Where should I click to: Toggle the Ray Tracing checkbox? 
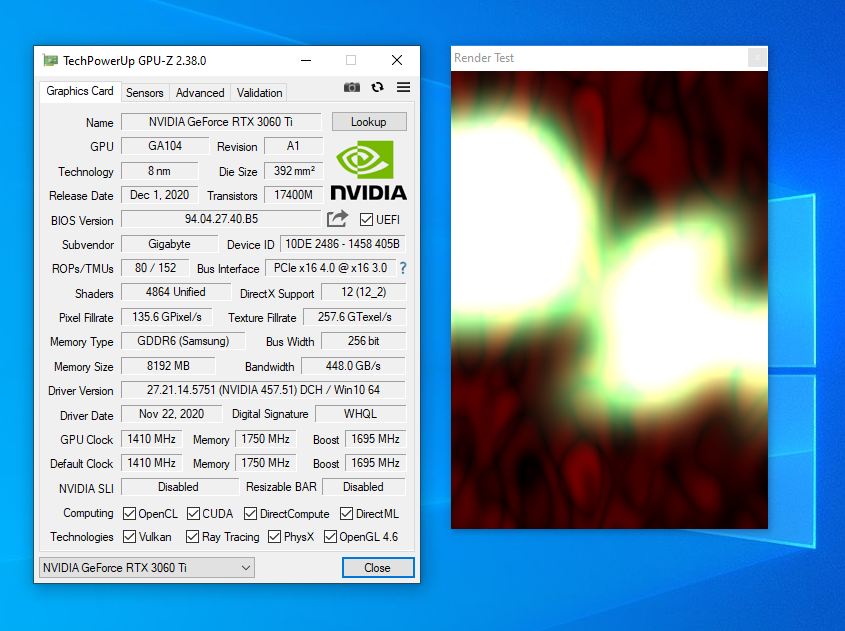192,537
